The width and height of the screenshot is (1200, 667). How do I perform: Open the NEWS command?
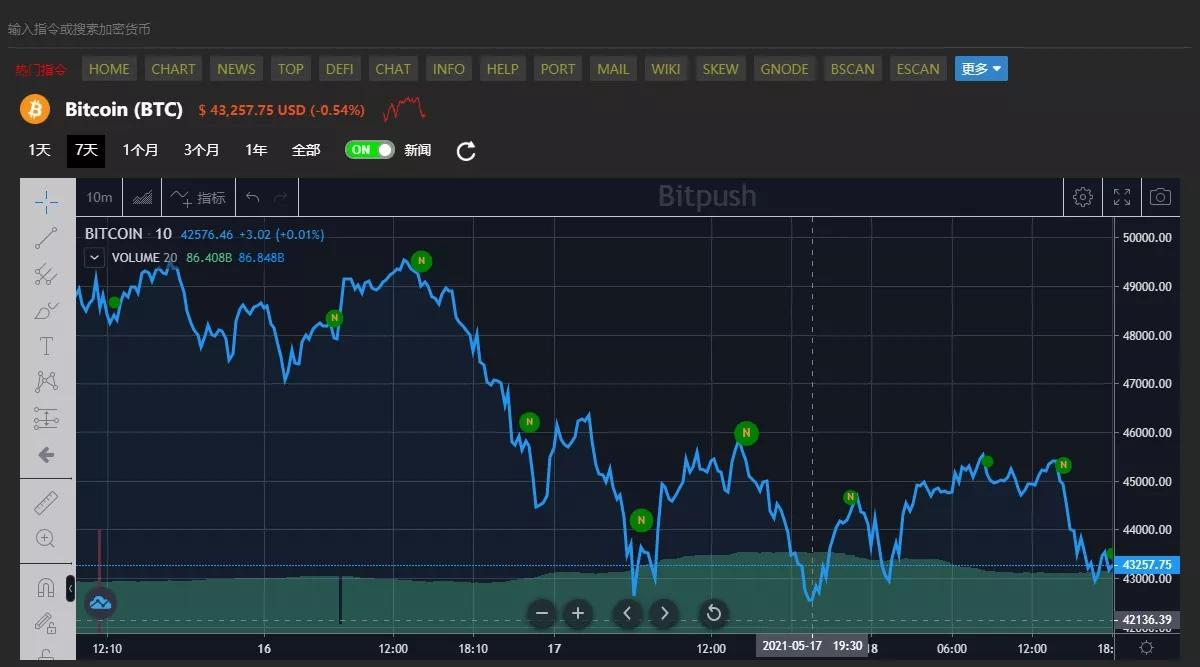[x=236, y=69]
